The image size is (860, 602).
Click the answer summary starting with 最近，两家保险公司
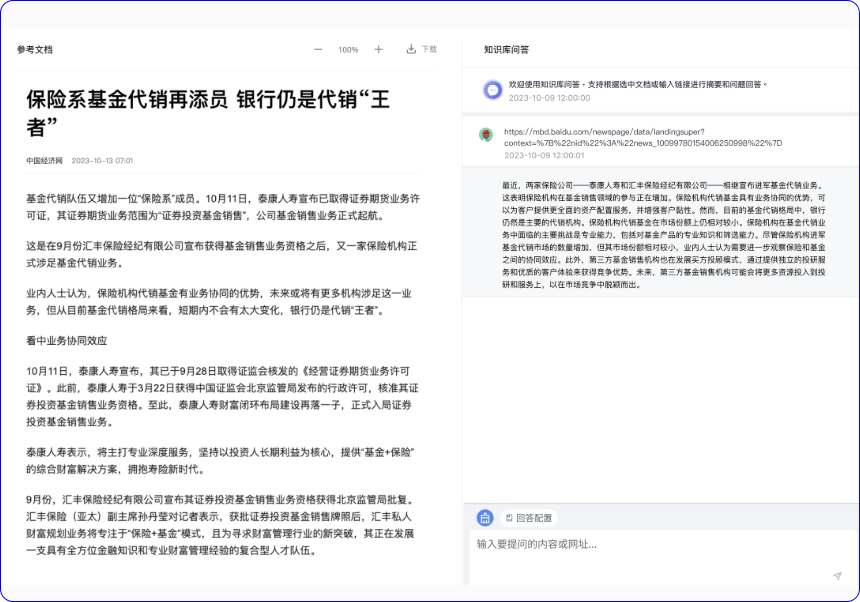click(x=664, y=235)
